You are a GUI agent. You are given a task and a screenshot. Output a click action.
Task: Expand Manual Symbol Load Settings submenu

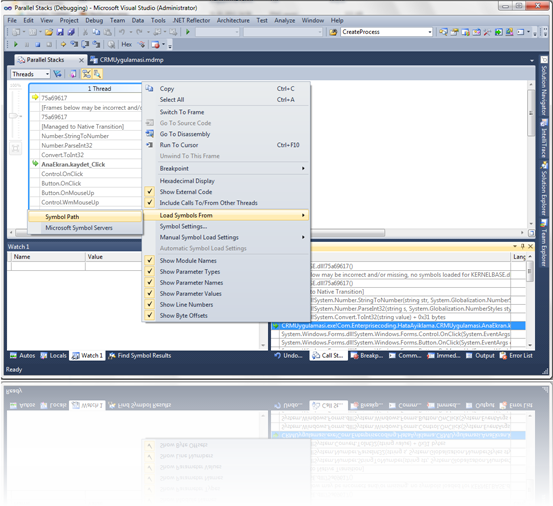[x=226, y=237]
